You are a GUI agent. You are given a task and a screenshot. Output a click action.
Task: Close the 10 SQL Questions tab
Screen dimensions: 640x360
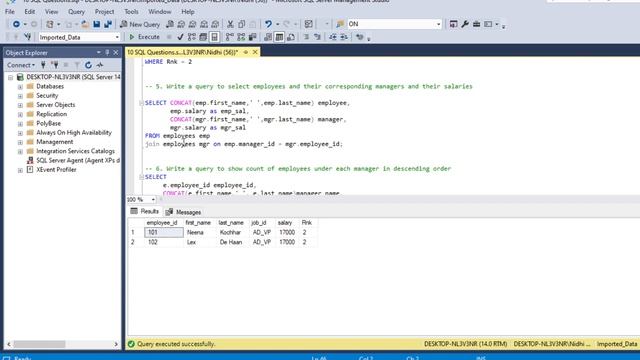255,52
